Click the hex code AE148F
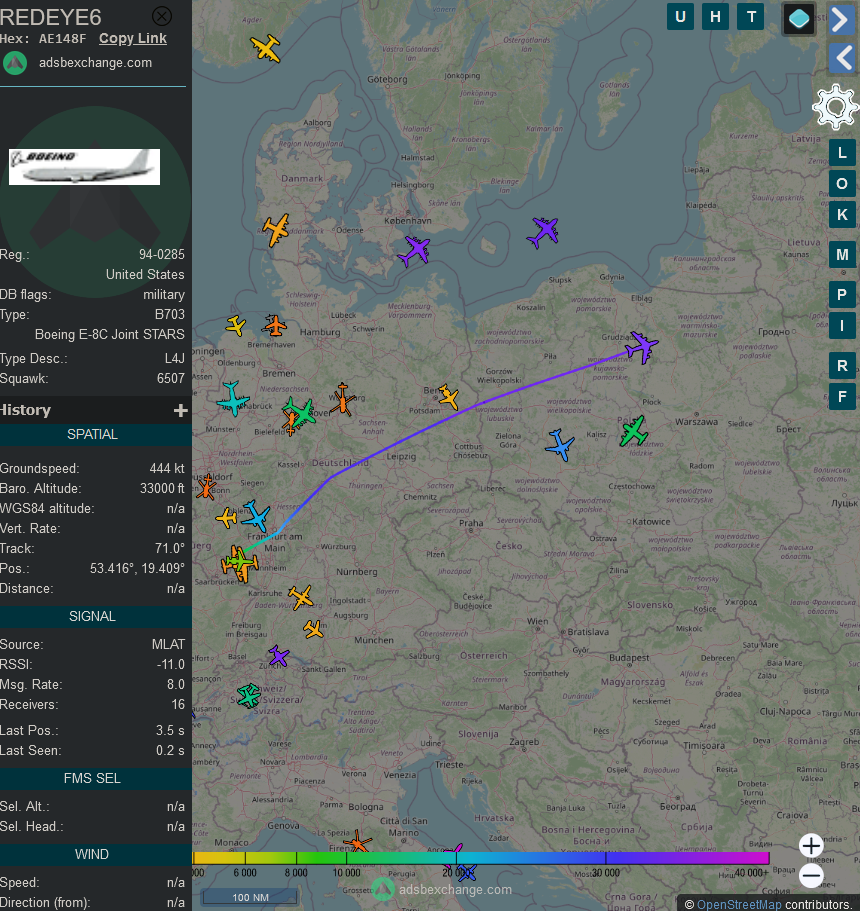Screen dimensions: 860x911 point(62,38)
